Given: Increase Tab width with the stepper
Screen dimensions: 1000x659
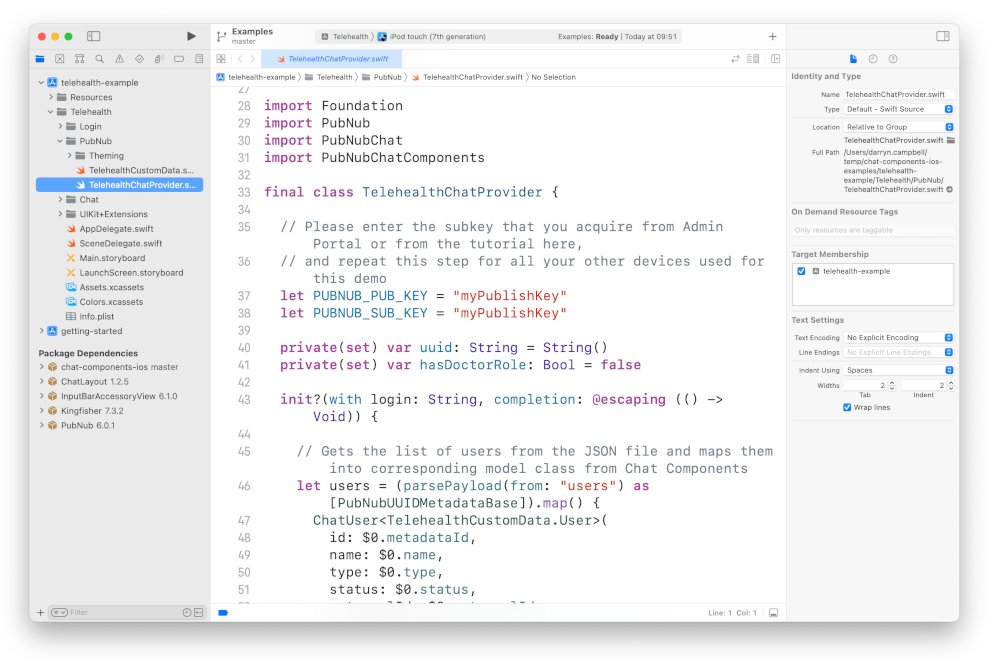Looking at the screenshot, I should [x=892, y=381].
